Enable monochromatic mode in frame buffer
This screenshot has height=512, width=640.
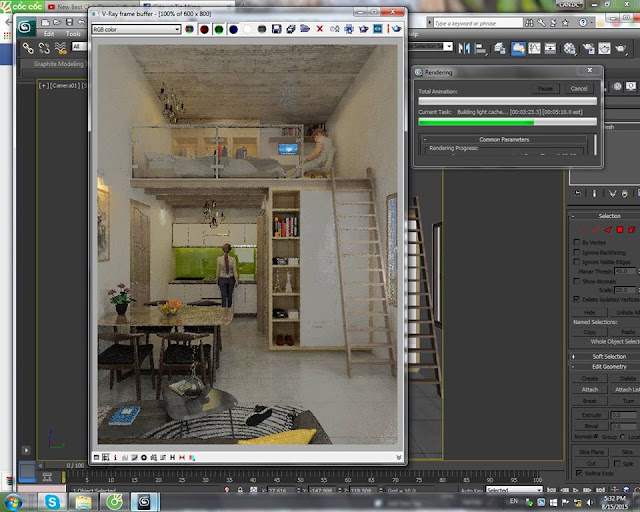(262, 29)
